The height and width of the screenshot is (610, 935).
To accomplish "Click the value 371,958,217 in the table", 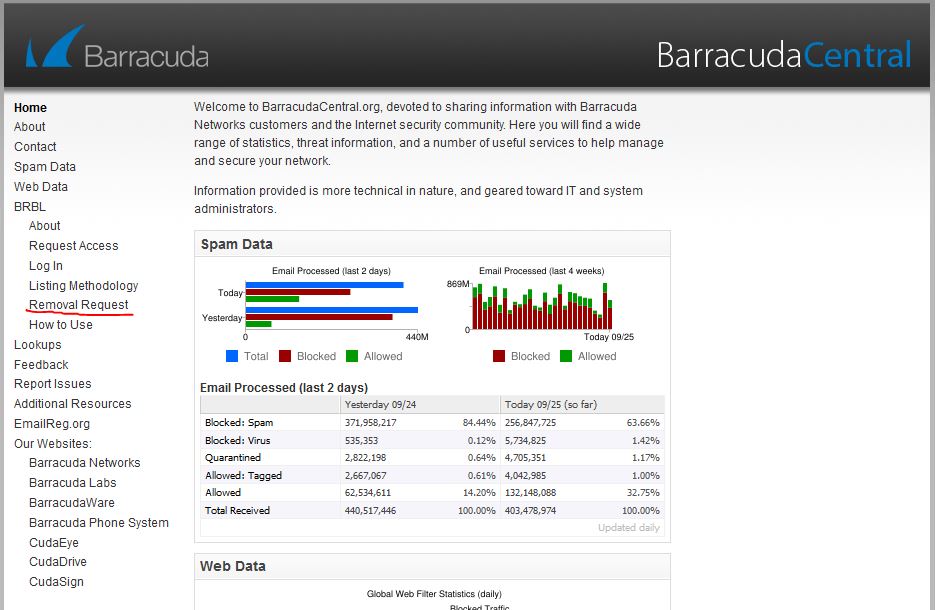I will click(x=370, y=423).
